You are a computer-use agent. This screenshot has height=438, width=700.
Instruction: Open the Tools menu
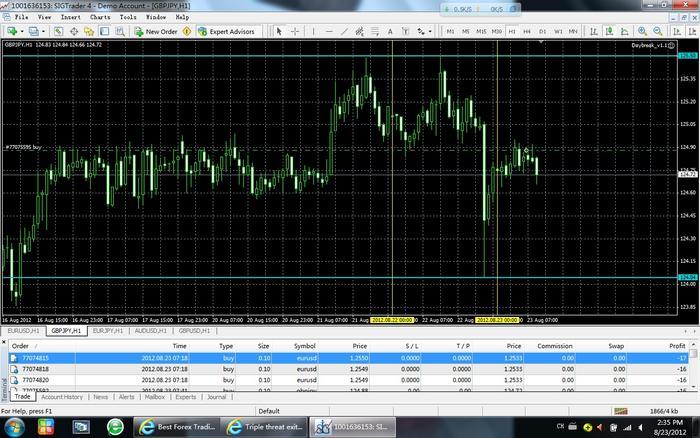(x=128, y=17)
